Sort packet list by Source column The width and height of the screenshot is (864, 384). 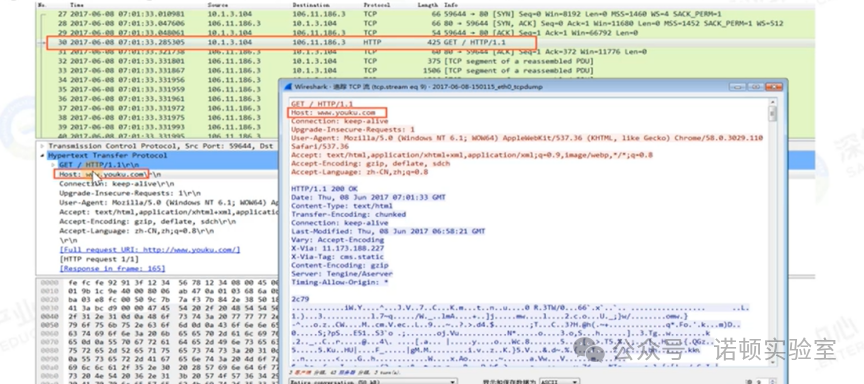(x=218, y=4)
